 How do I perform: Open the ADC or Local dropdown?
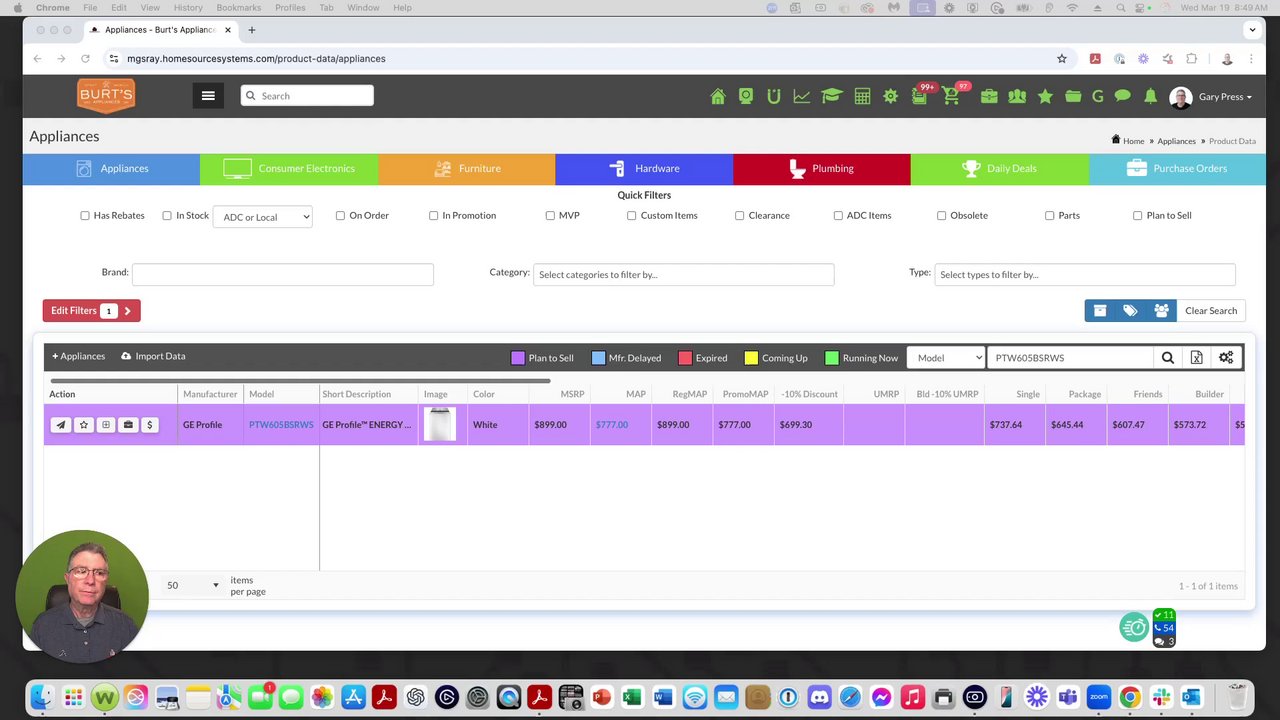tap(263, 217)
